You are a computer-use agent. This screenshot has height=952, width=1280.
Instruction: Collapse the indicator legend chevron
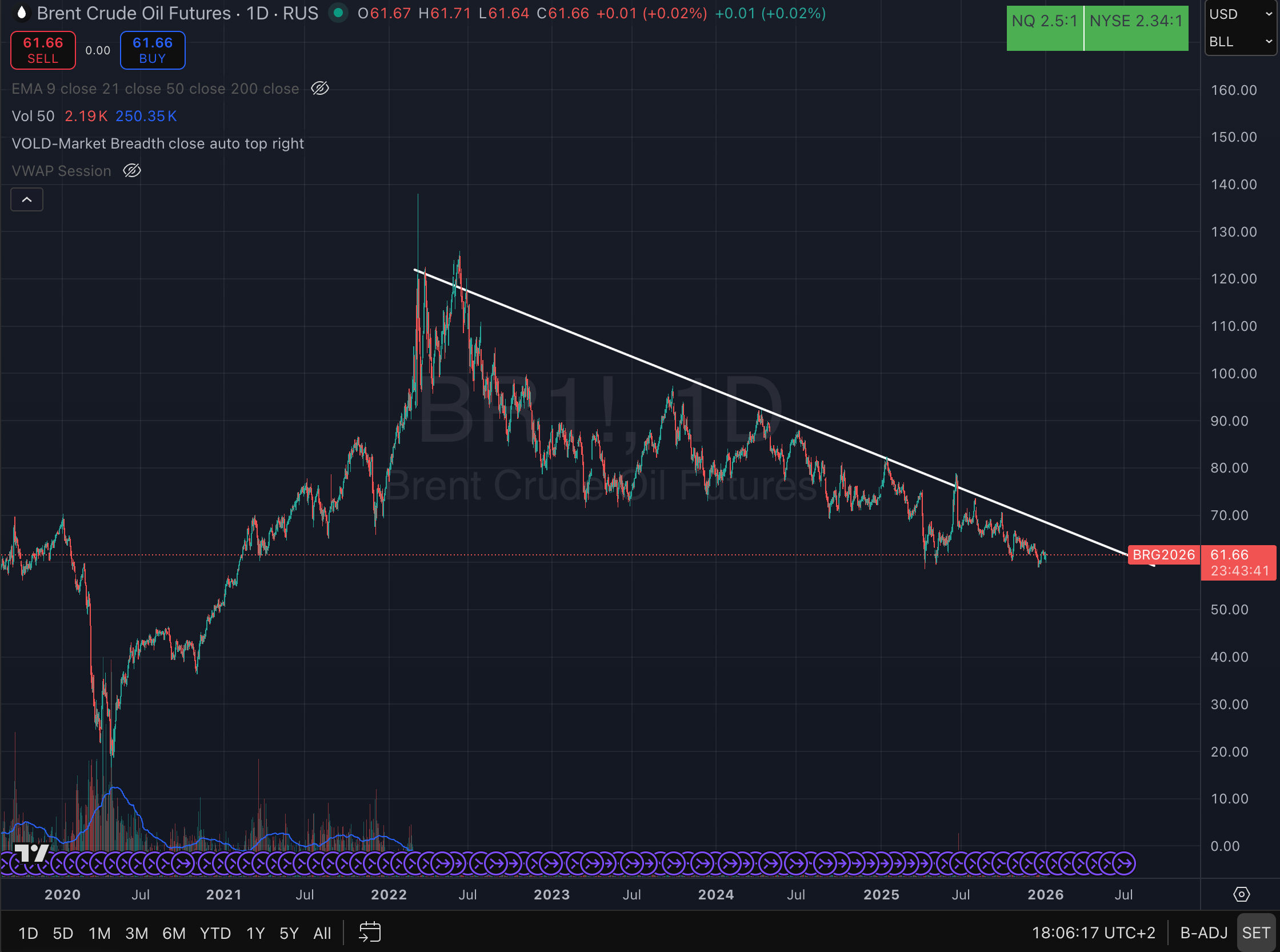pyautogui.click(x=26, y=199)
